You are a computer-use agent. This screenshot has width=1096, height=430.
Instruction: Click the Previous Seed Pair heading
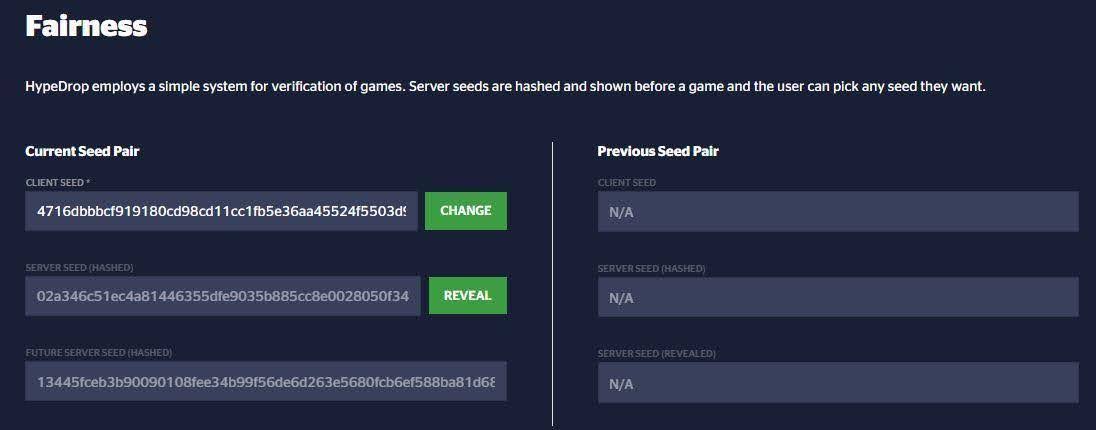click(658, 151)
